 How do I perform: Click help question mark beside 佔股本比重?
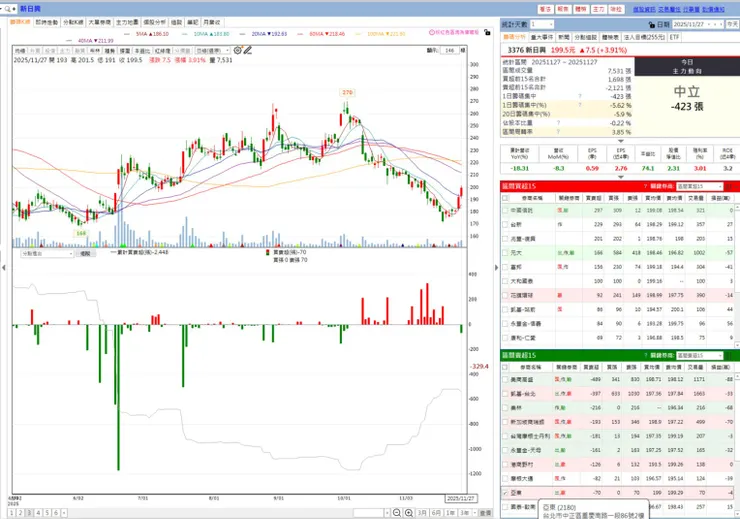click(558, 123)
